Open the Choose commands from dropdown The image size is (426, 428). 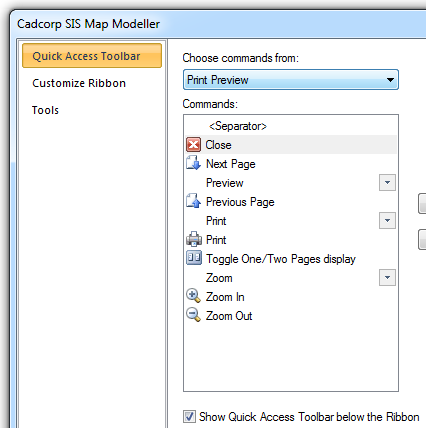click(291, 80)
